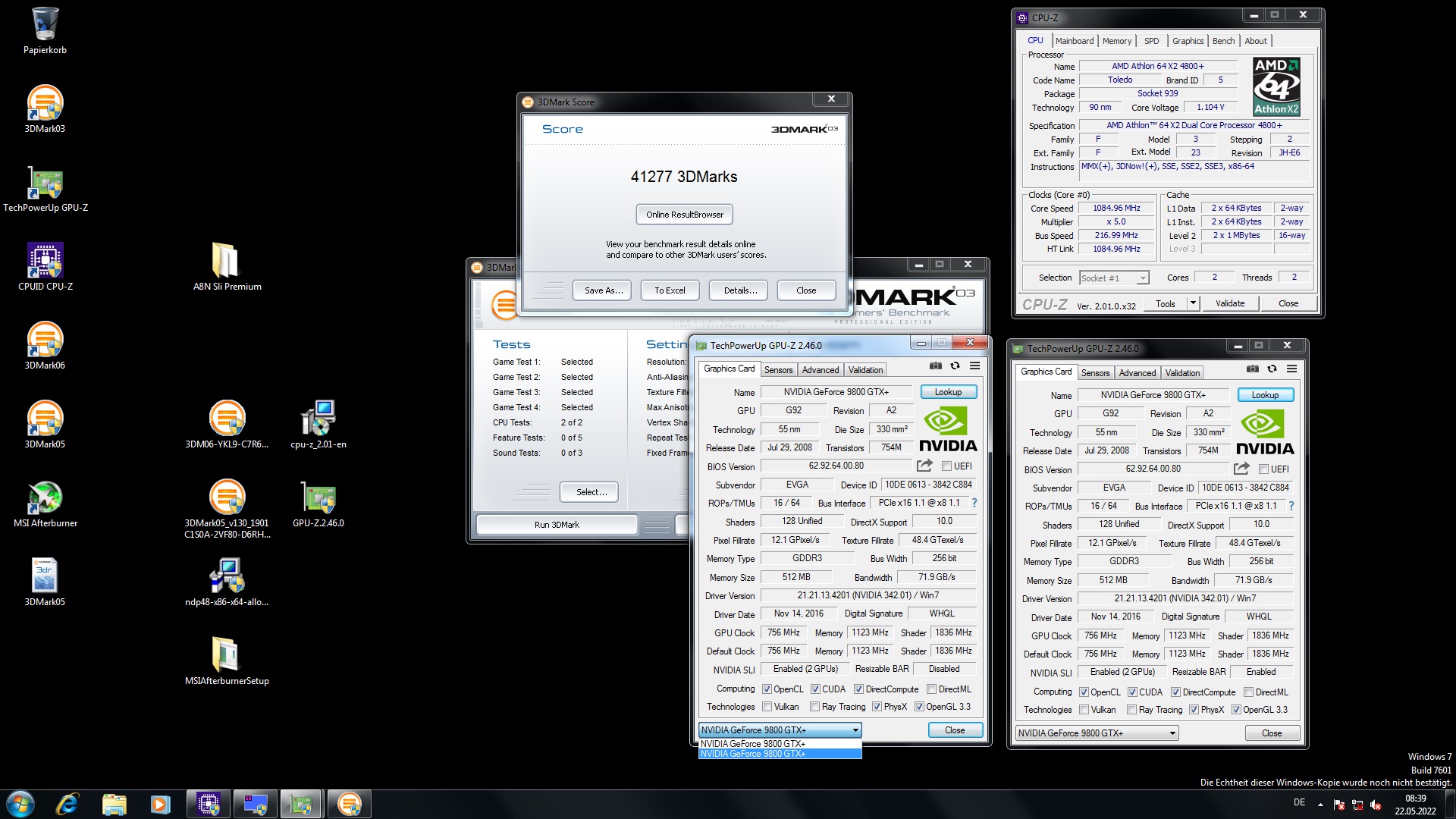Viewport: 1456px width, 819px height.
Task: Toggle UEFI checkbox in right GPU-Z window
Action: pyautogui.click(x=1263, y=469)
